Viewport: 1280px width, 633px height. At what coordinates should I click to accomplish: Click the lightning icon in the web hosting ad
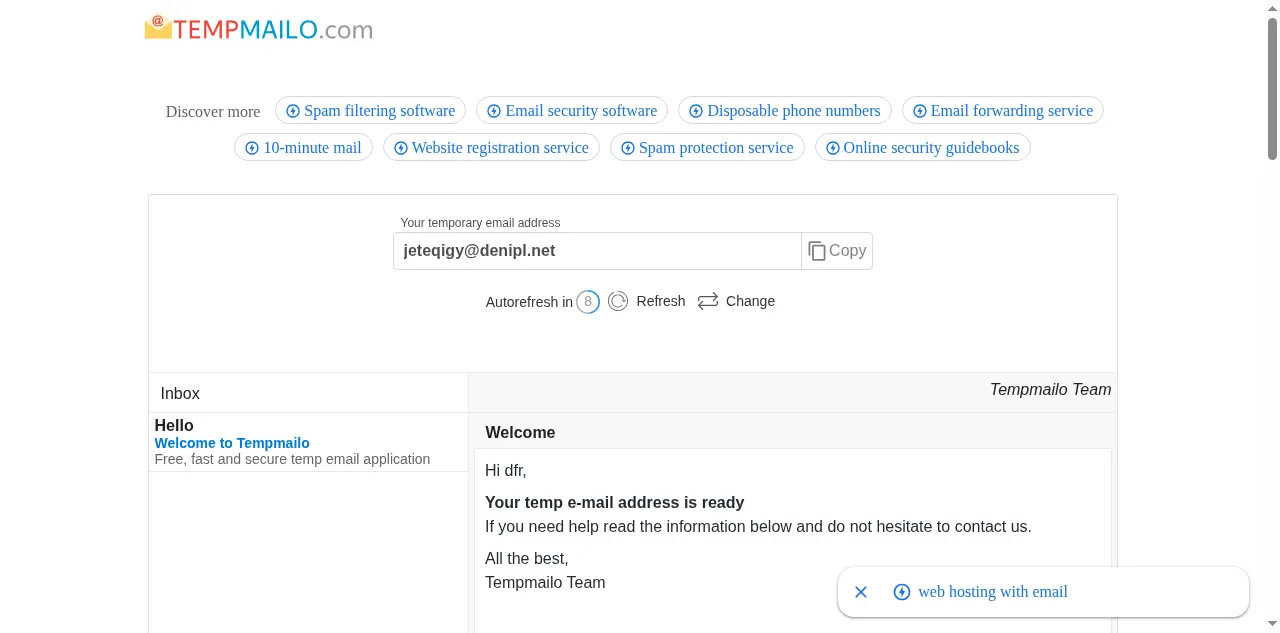click(x=901, y=592)
